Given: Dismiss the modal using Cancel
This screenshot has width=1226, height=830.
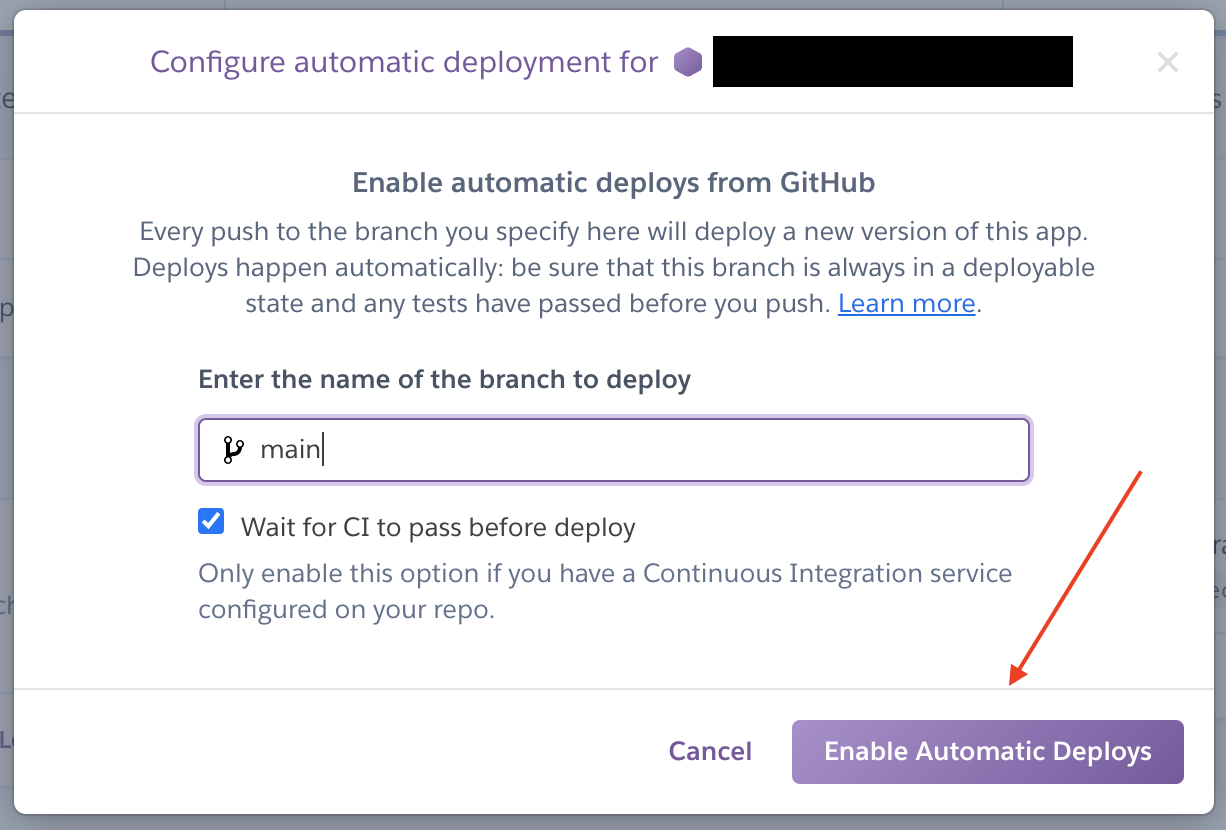Looking at the screenshot, I should click(x=710, y=751).
